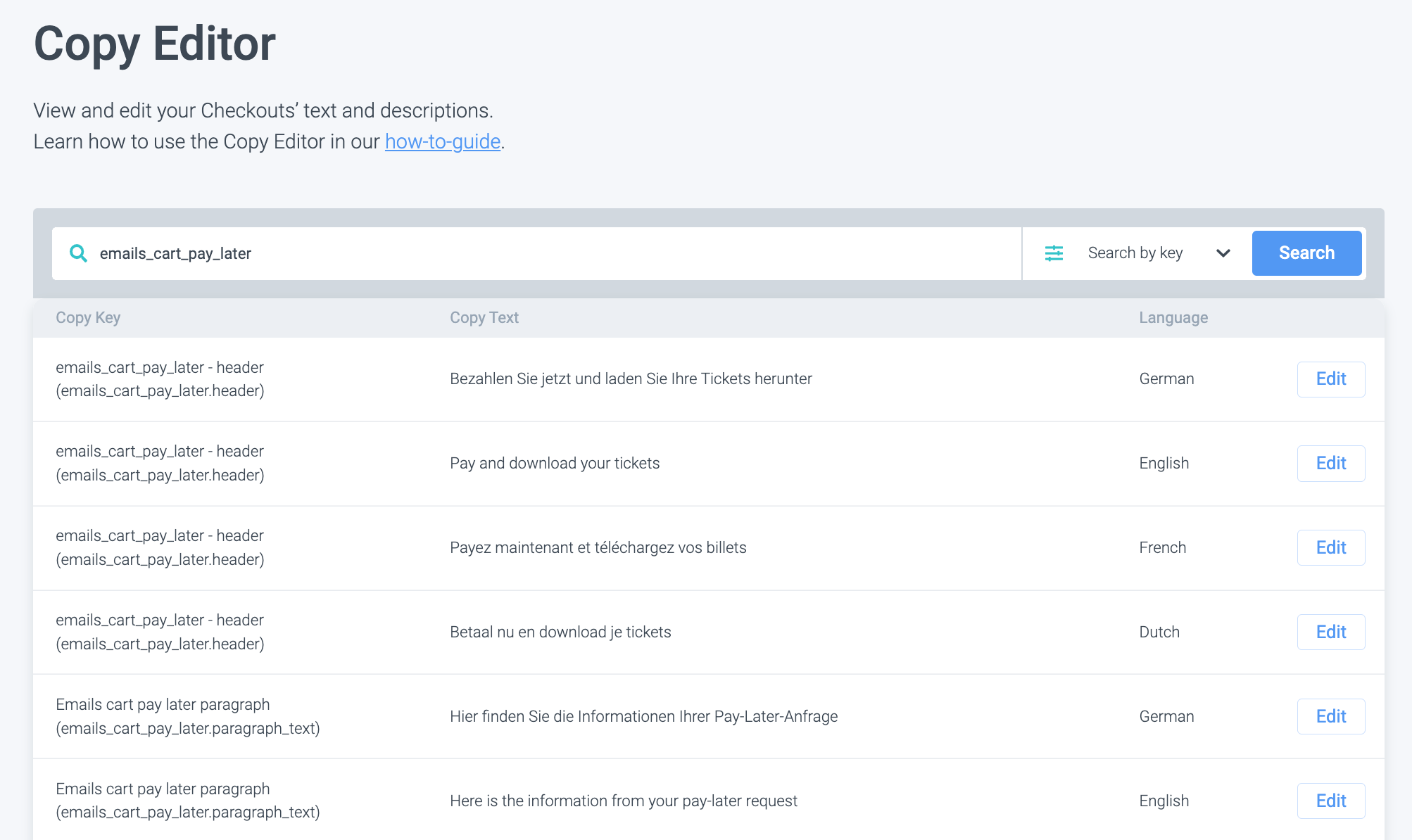Edit the German header copy row
The width and height of the screenshot is (1412, 840).
(1330, 379)
